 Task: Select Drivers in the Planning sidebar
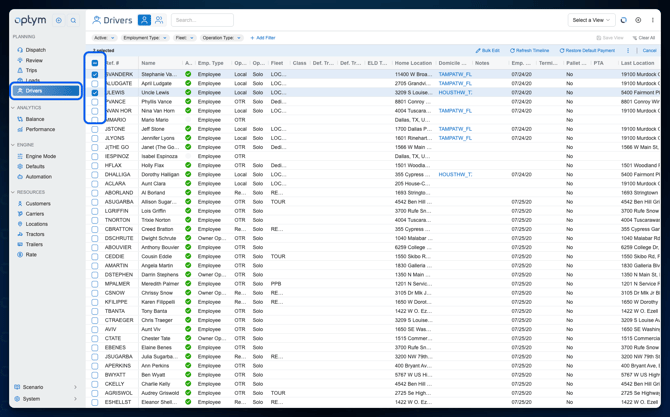(46, 91)
